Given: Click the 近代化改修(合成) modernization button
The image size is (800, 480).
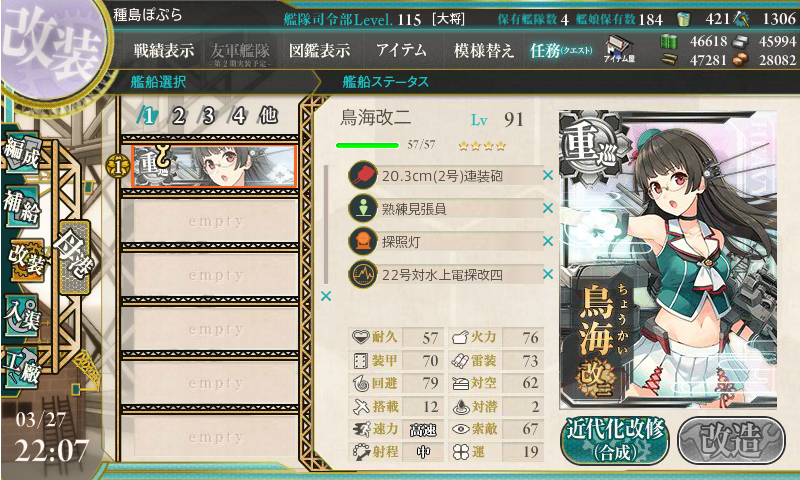Looking at the screenshot, I should point(615,441).
